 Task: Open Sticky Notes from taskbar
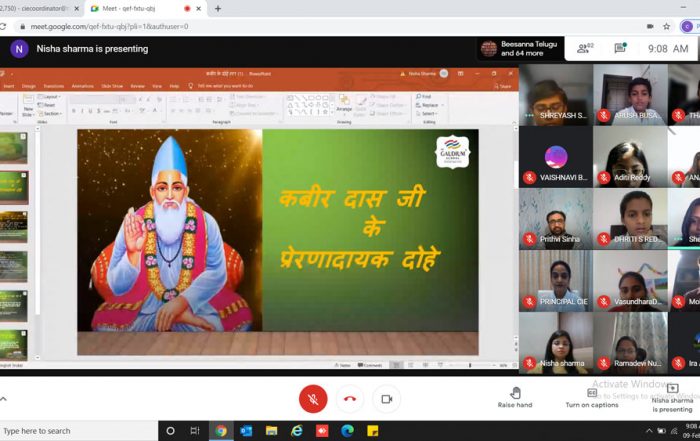(x=373, y=431)
